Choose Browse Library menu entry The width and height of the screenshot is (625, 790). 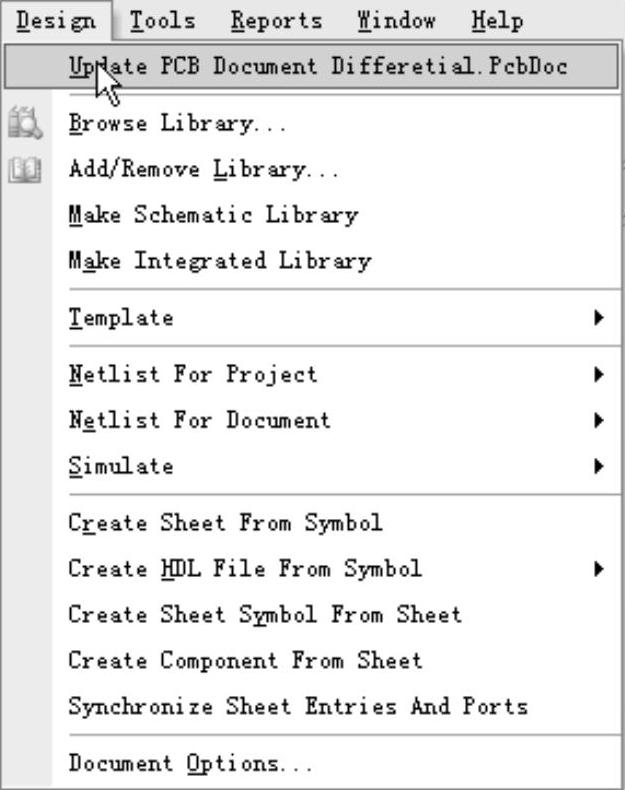click(177, 124)
